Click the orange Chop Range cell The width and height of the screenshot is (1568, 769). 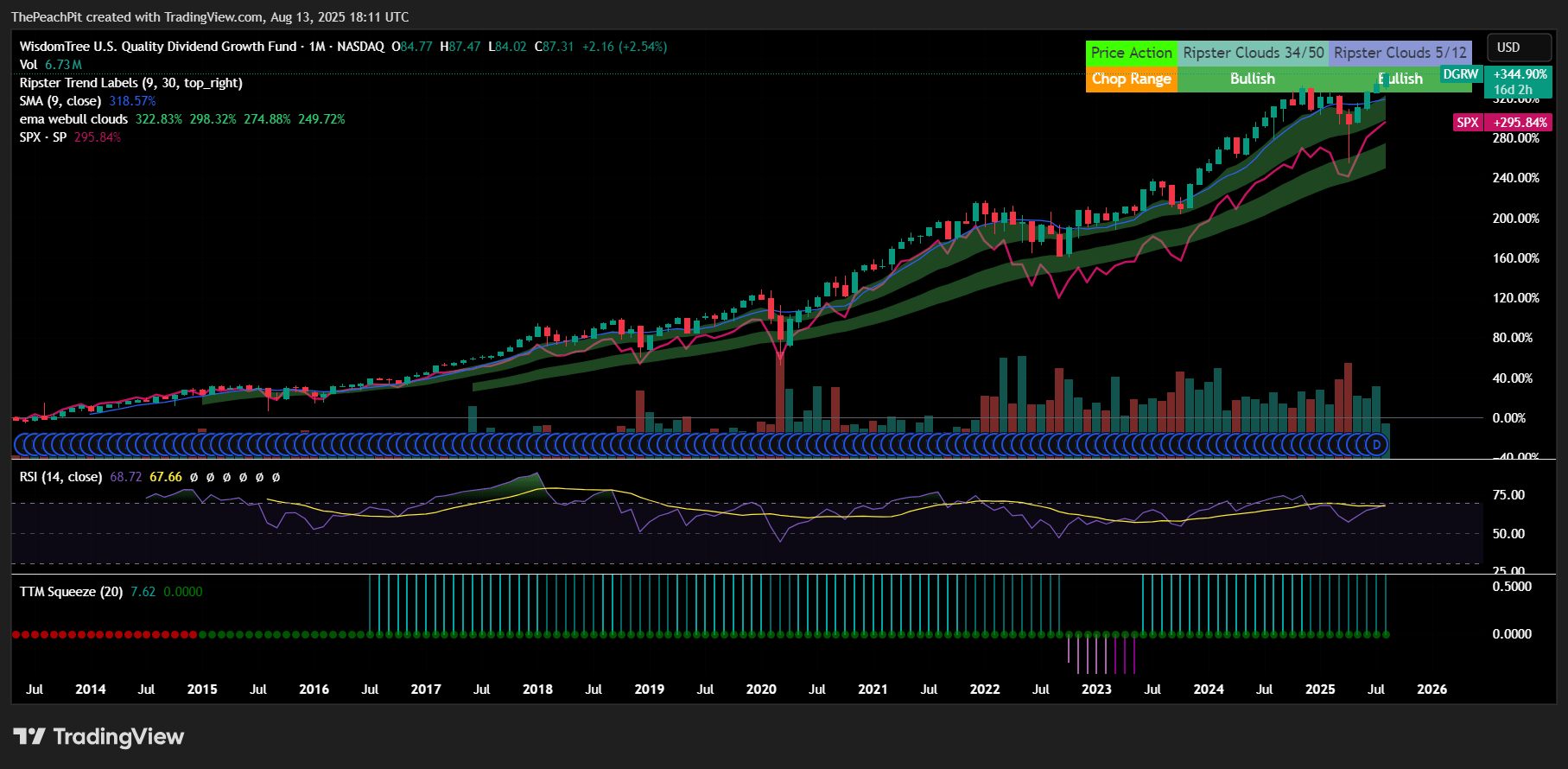[1131, 79]
